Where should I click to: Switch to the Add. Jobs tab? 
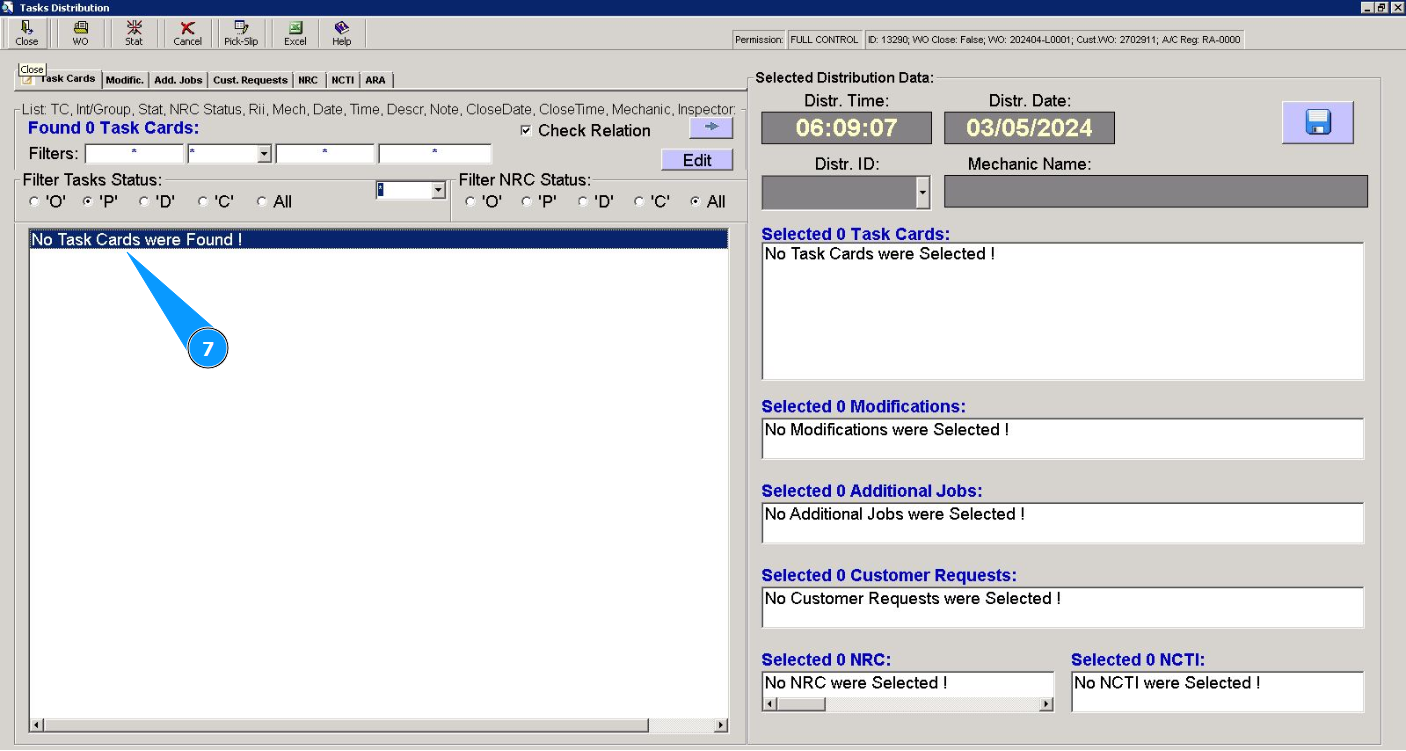click(178, 80)
